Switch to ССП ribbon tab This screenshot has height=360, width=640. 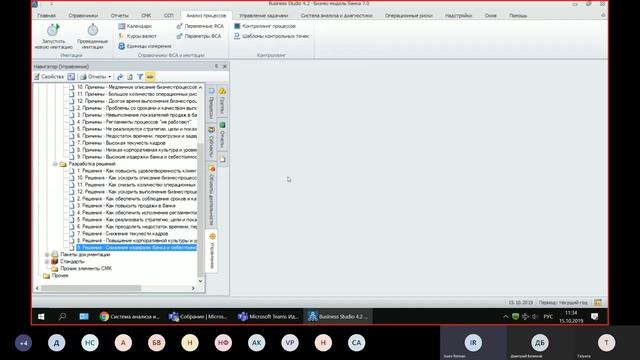click(169, 16)
